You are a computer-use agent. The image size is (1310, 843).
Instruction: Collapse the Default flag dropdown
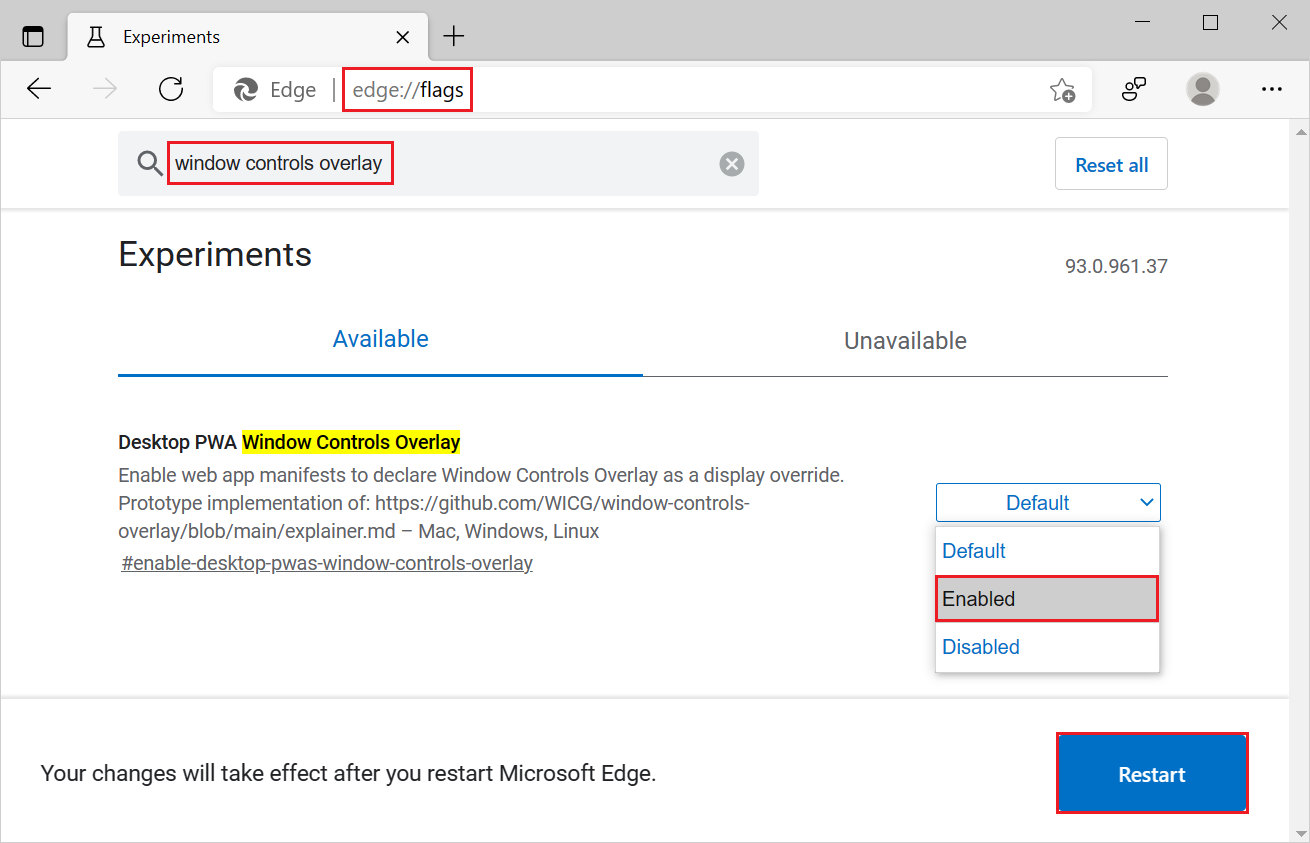tap(1048, 502)
